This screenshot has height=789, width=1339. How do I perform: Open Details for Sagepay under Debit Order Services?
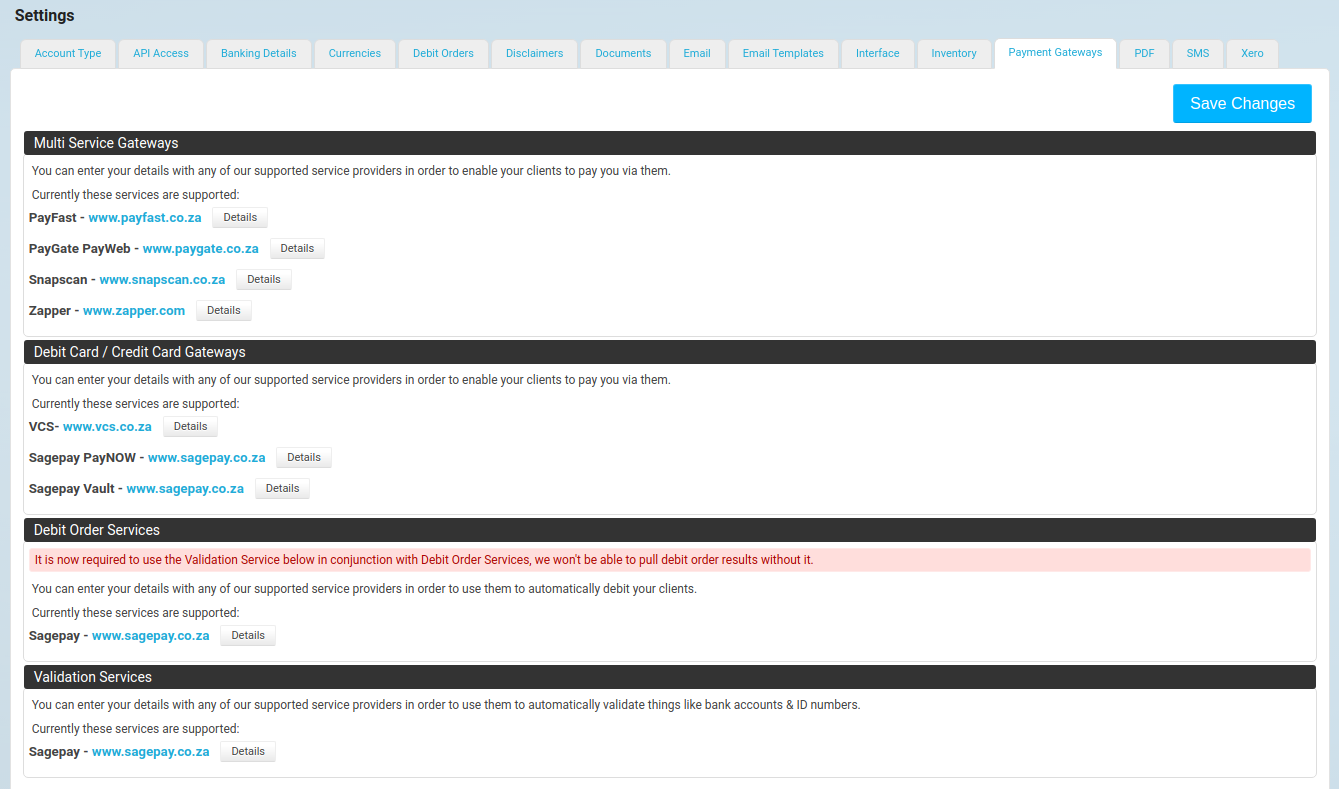click(x=248, y=635)
